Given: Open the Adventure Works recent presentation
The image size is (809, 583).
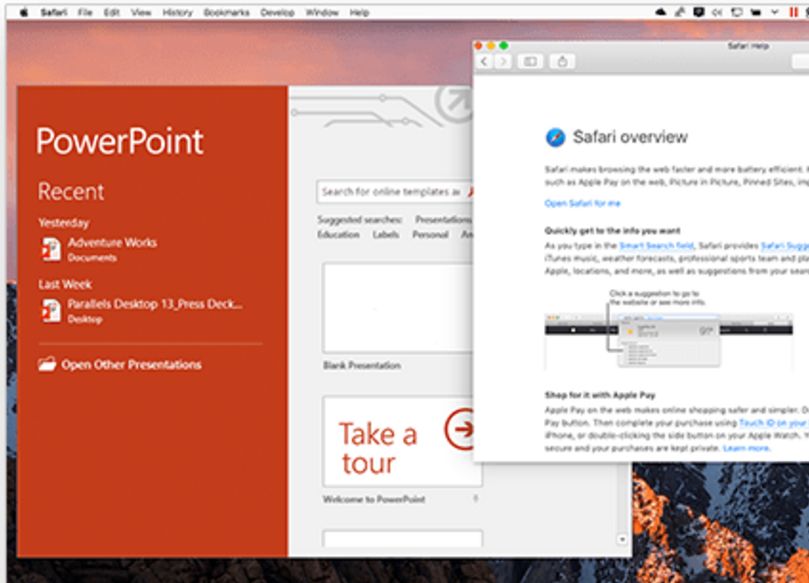Looking at the screenshot, I should click(x=112, y=242).
